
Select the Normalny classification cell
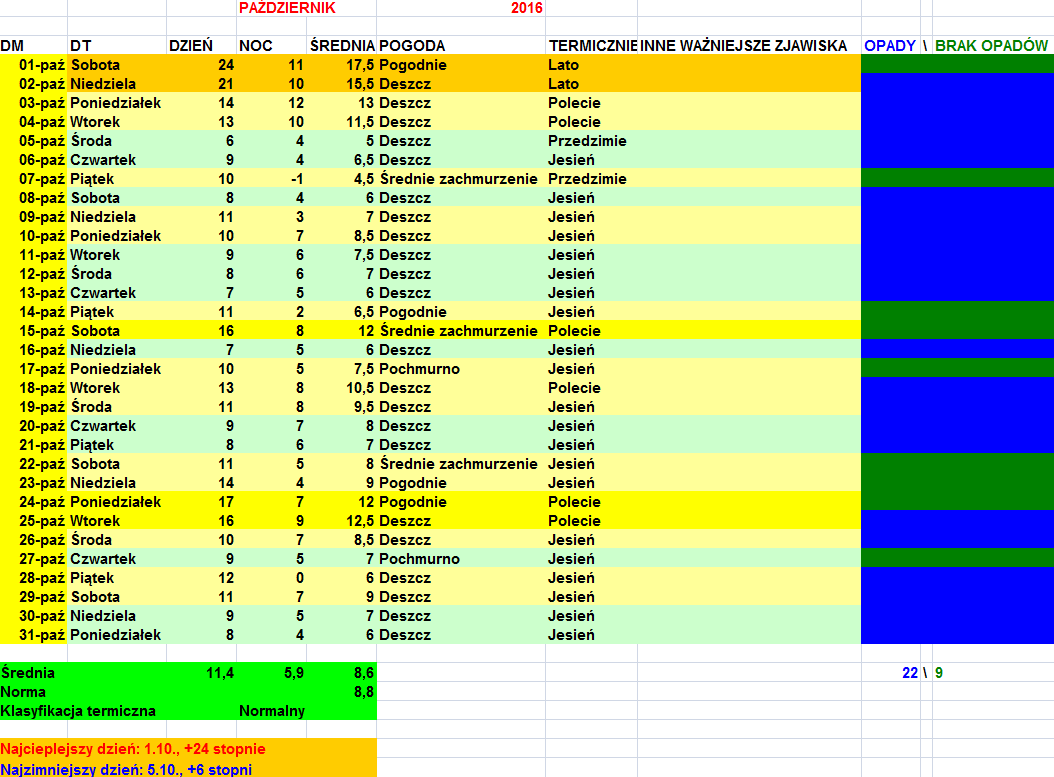[x=271, y=711]
